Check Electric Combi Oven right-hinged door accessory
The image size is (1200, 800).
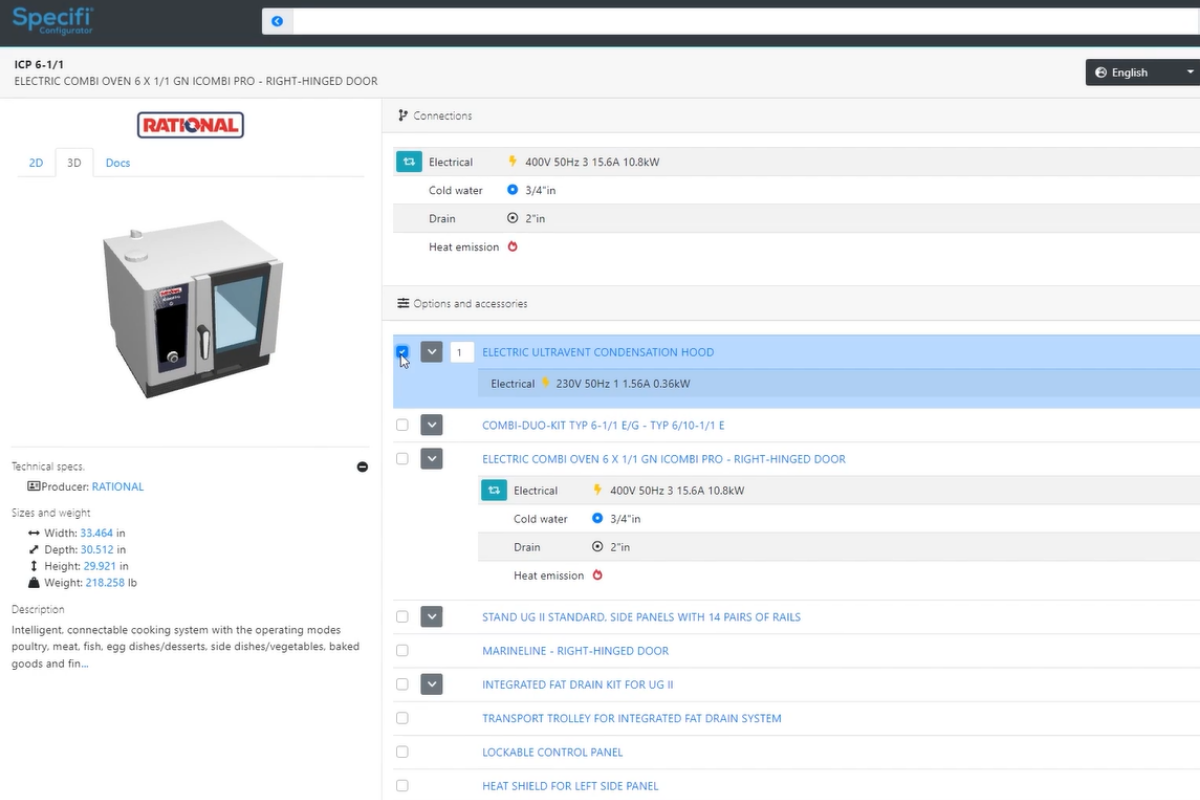tap(402, 459)
